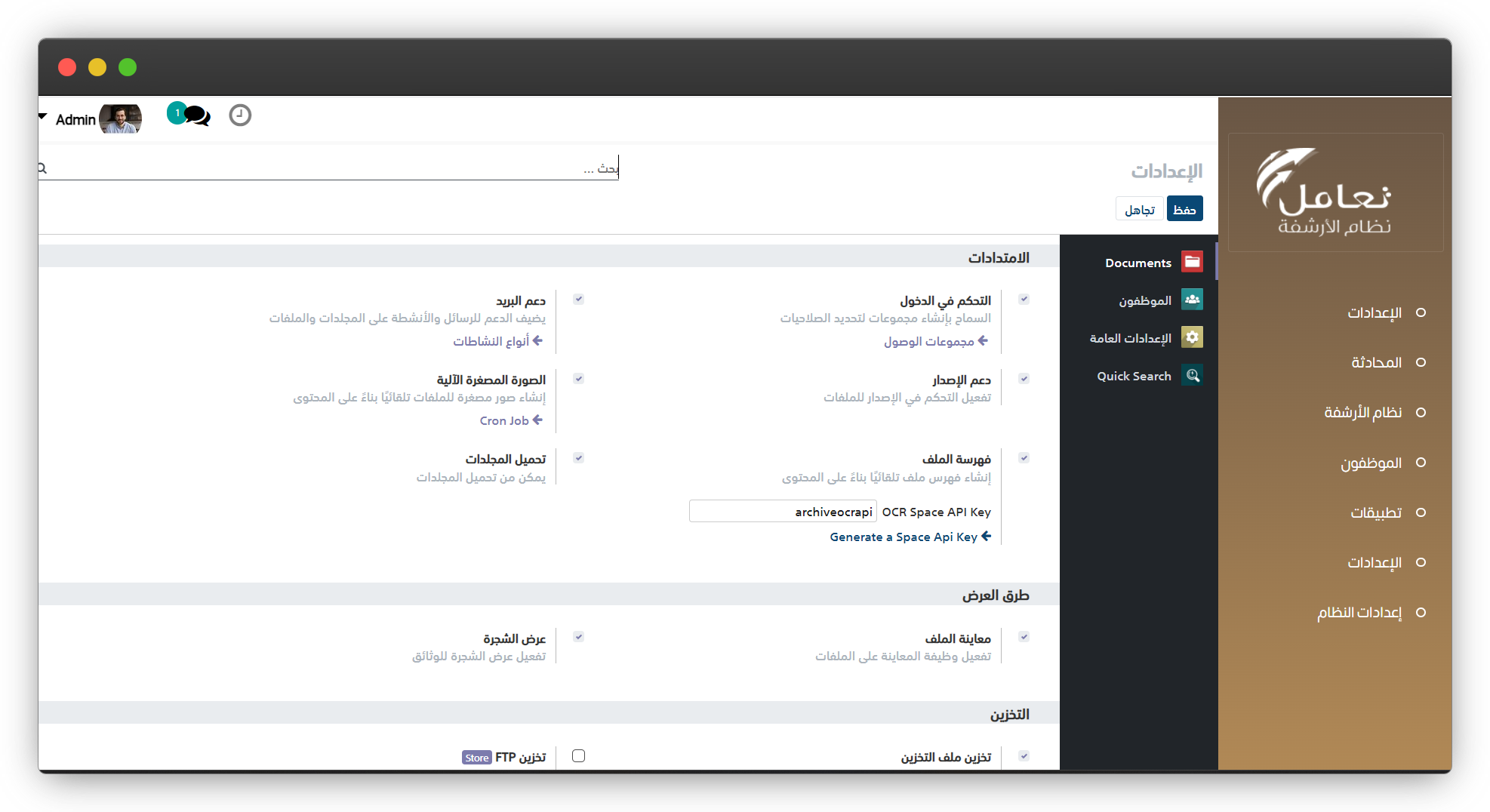Expand the Admin user dropdown arrow

pos(43,118)
